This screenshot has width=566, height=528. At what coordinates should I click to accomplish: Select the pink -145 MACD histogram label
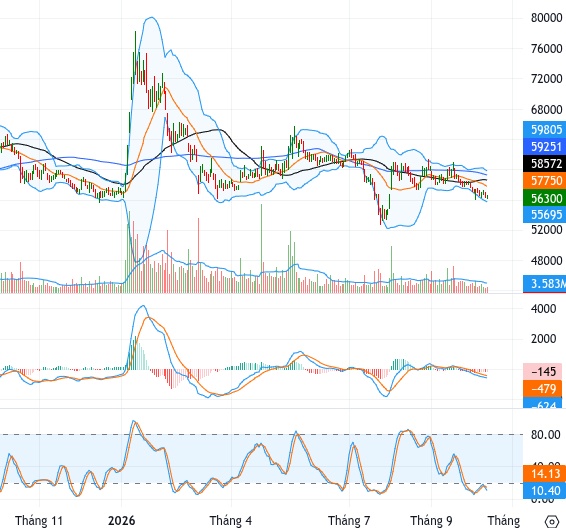[544, 371]
